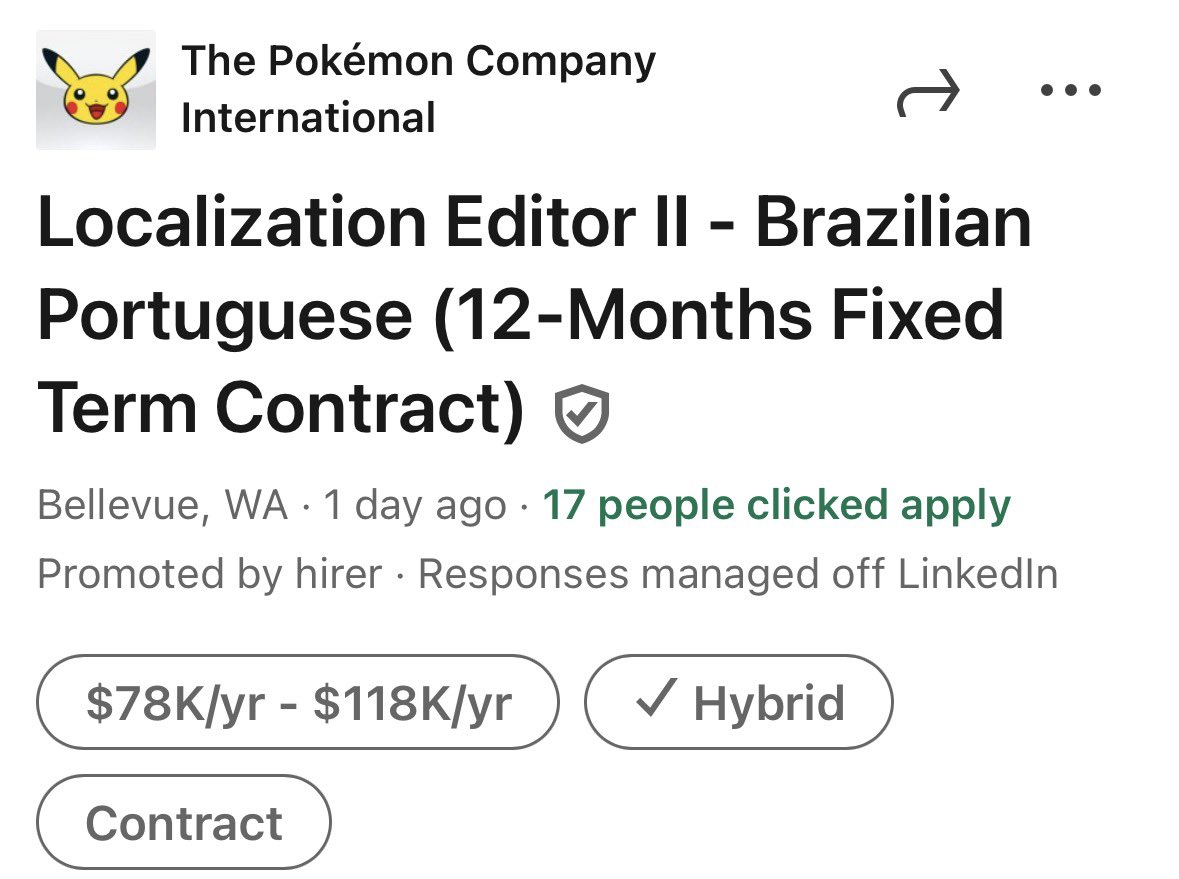Click the Responses managed off LinkedIn text
This screenshot has width=1179, height=879.
pyautogui.click(x=737, y=574)
